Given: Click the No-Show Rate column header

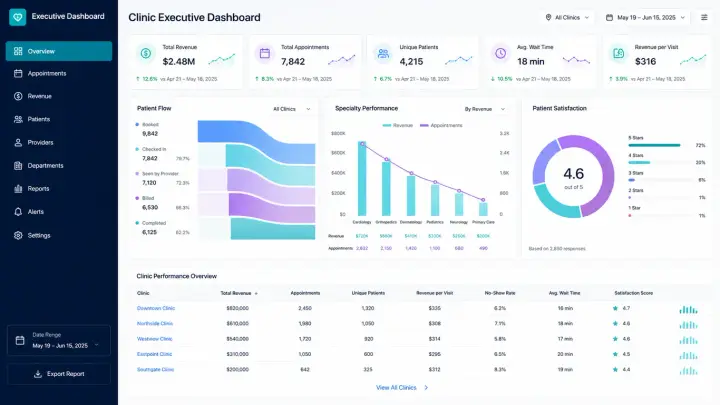Looking at the screenshot, I should pos(500,293).
